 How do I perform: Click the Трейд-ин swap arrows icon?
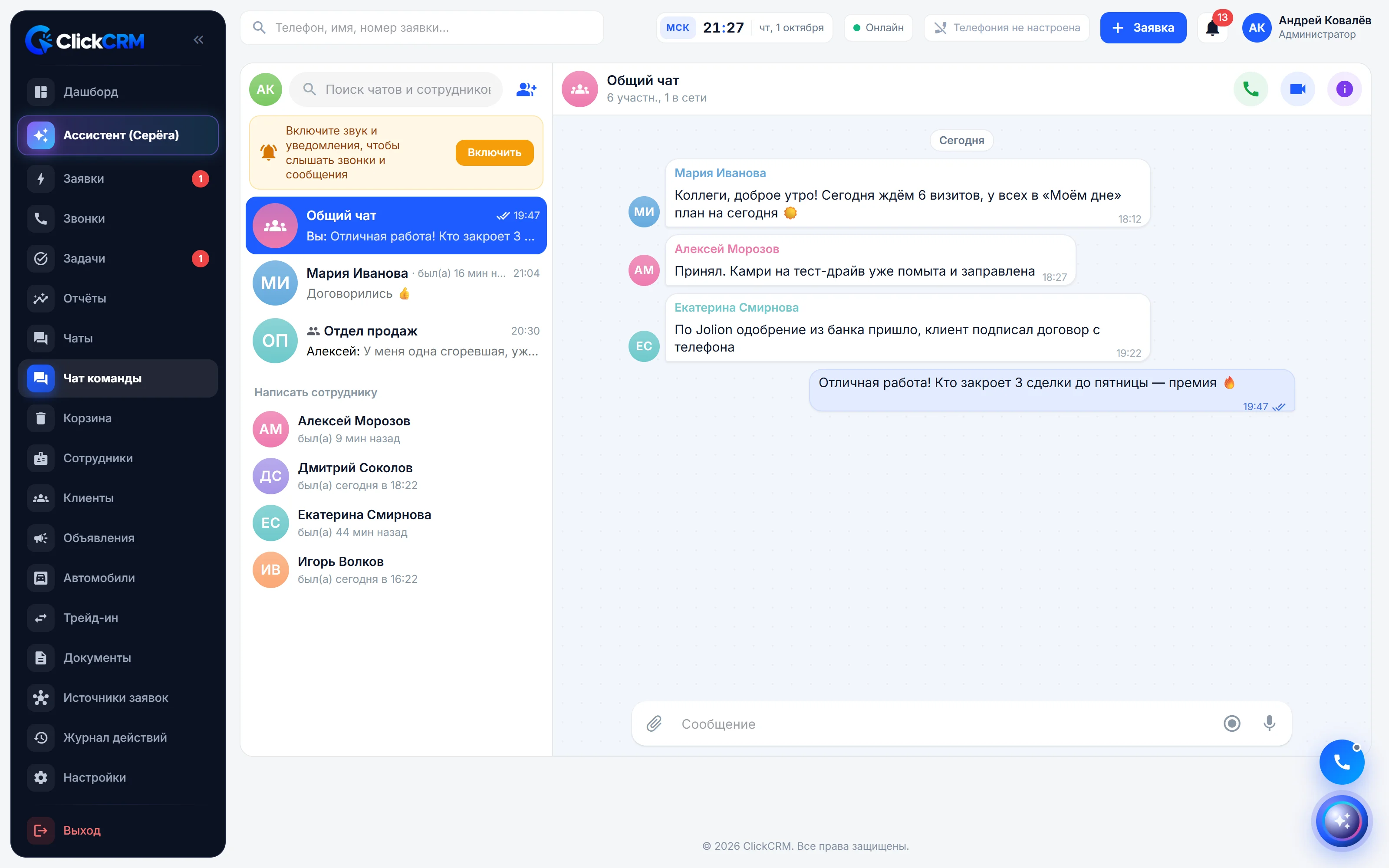click(41, 618)
